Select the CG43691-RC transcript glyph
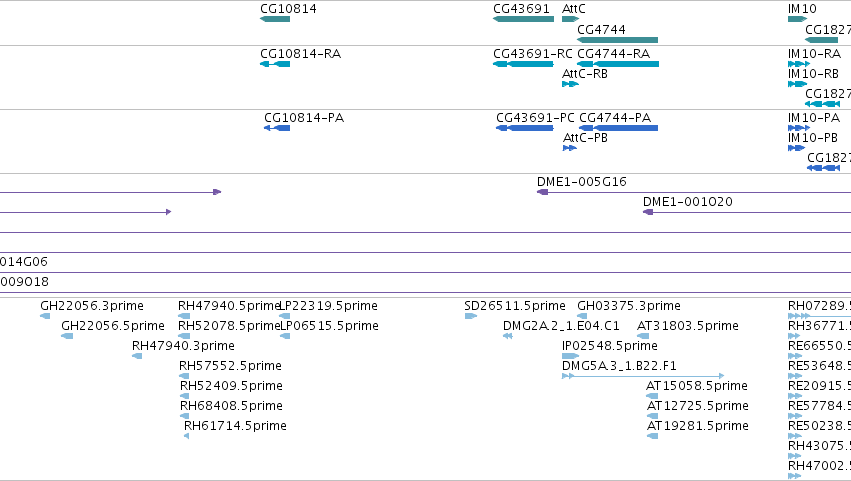The image size is (851, 481). [x=523, y=64]
